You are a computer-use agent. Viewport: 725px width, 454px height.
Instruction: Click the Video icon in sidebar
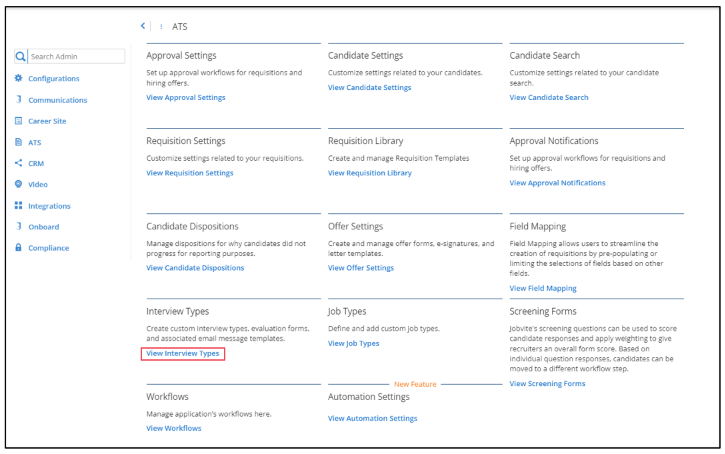coord(19,184)
